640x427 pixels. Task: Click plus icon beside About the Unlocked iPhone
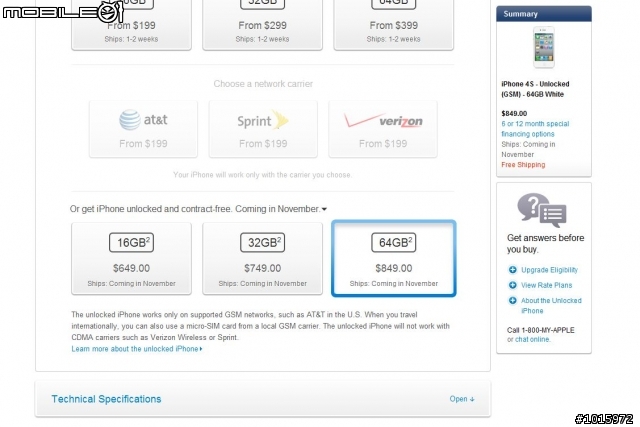point(512,300)
